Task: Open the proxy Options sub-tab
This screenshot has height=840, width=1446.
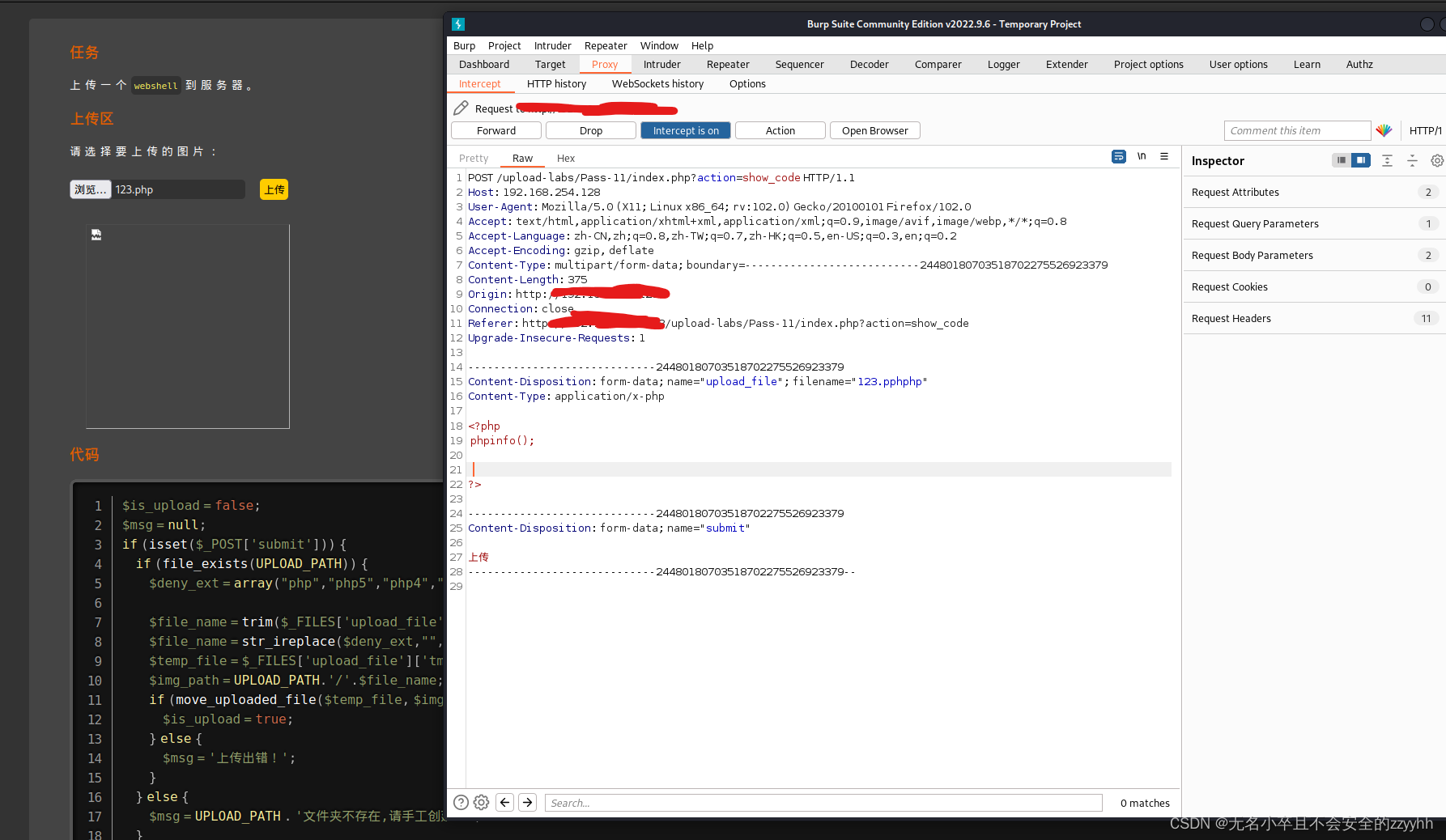Action: click(746, 83)
